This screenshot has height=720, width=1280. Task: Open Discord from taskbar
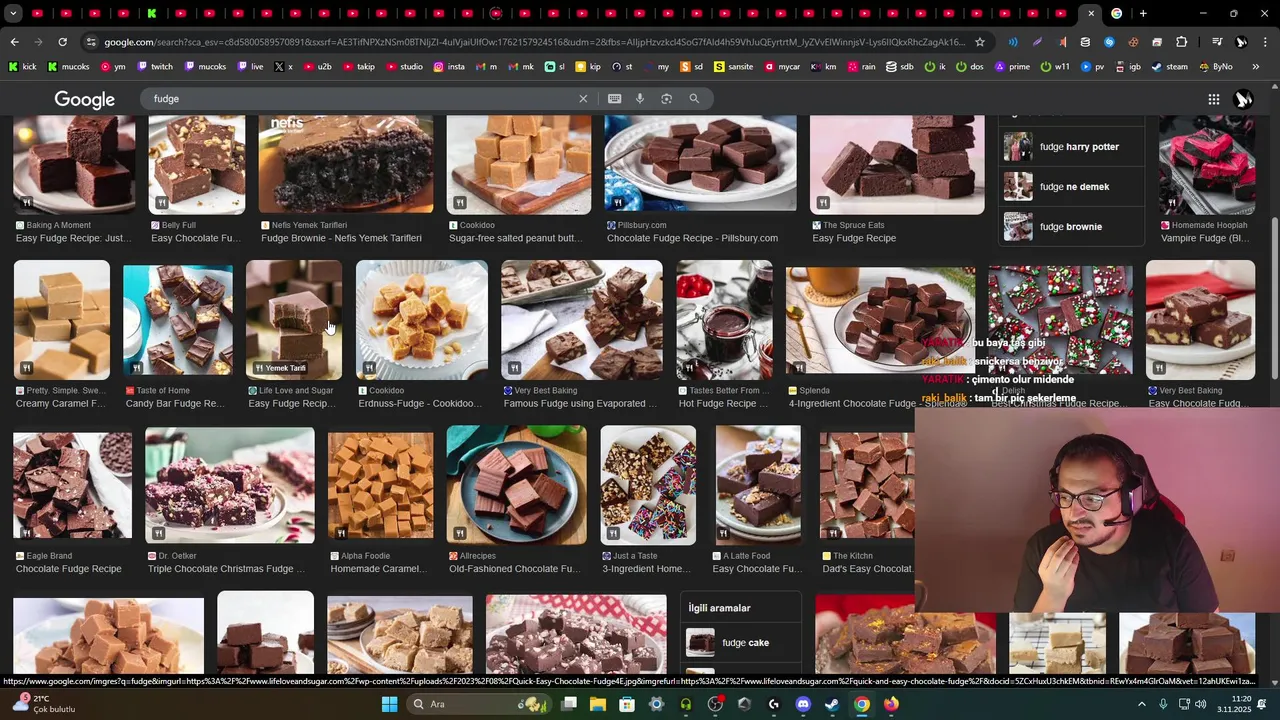pos(802,704)
